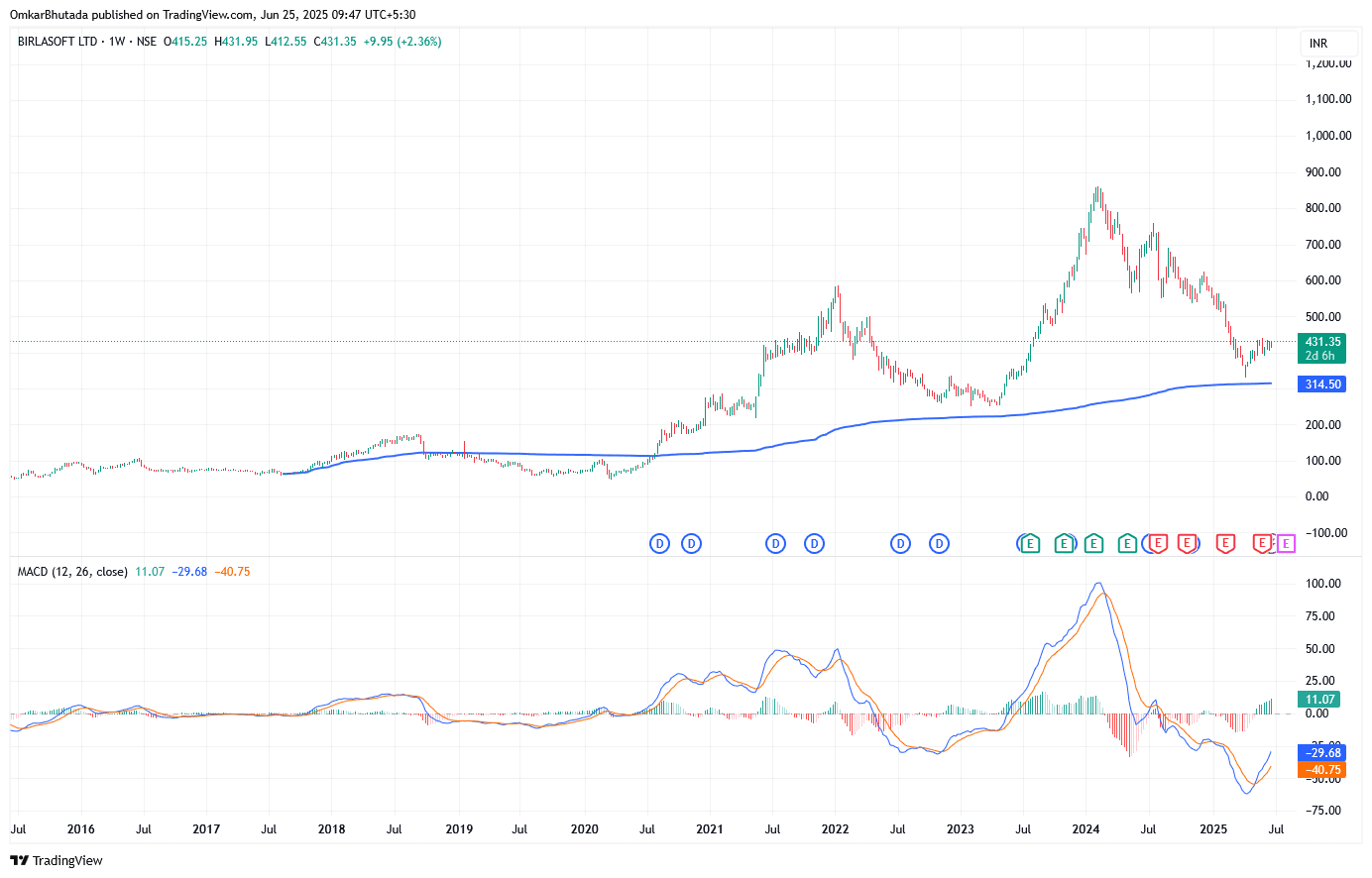
Task: Click the 800.00 price axis label
Action: (1323, 208)
